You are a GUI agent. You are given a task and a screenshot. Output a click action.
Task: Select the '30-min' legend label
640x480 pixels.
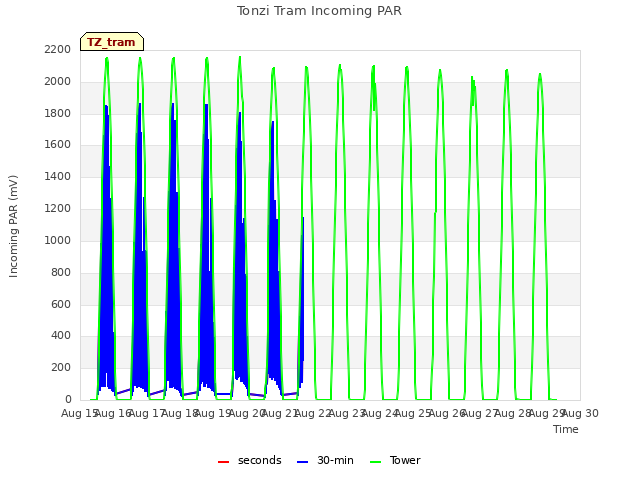[x=335, y=460]
